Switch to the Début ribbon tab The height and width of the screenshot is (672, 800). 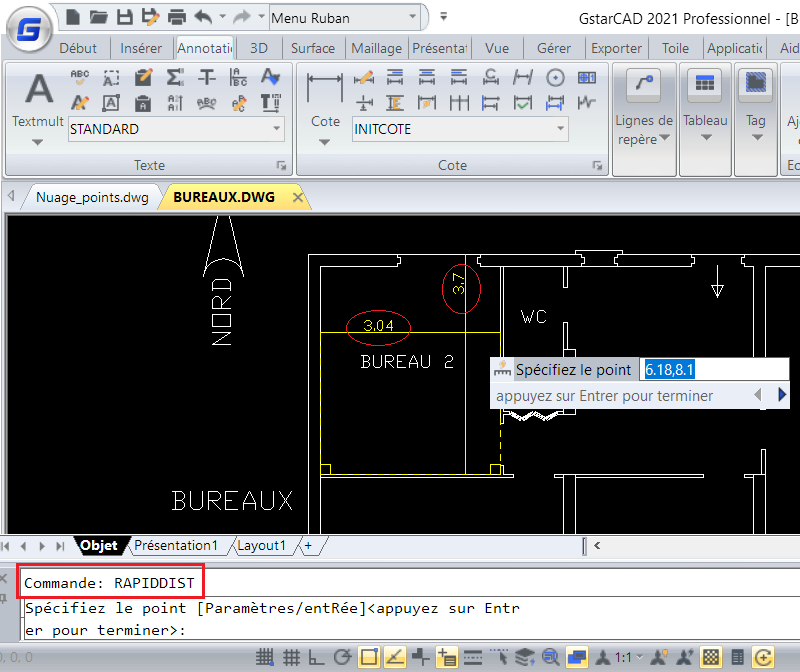click(x=78, y=48)
